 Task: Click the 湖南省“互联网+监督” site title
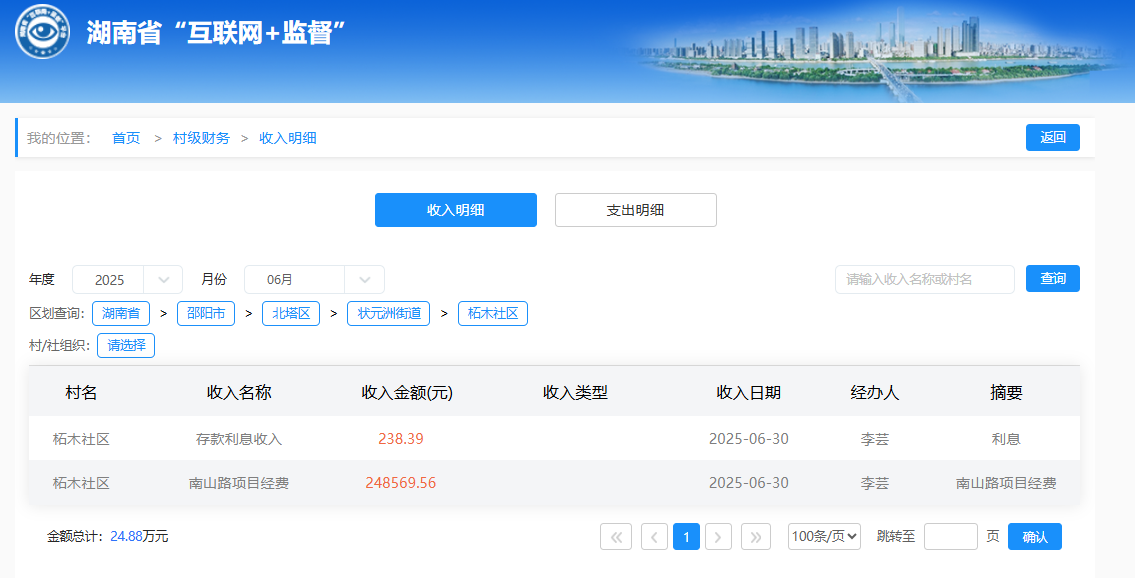(x=216, y=32)
